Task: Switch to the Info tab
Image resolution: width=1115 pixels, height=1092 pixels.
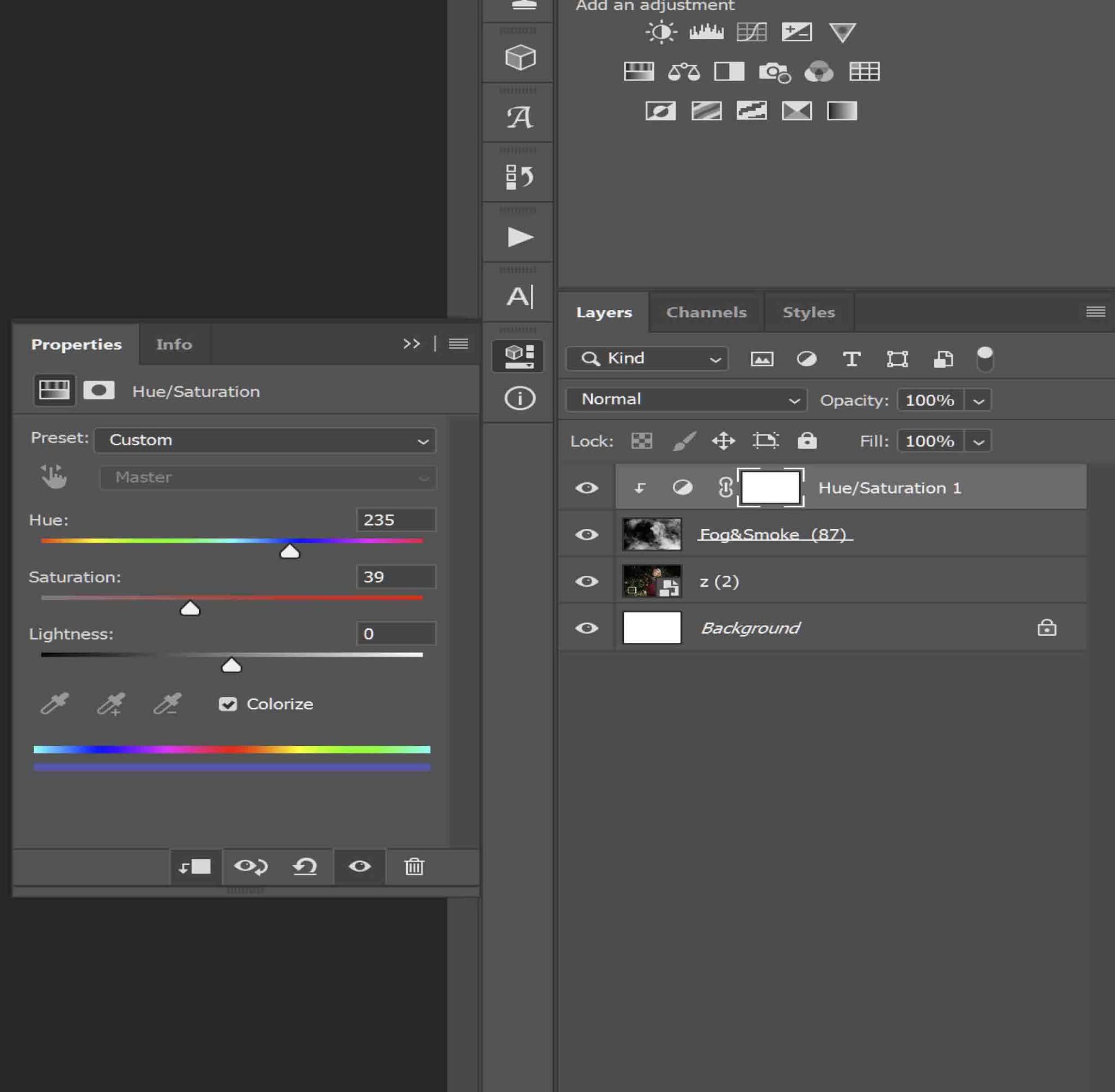Action: [x=174, y=344]
